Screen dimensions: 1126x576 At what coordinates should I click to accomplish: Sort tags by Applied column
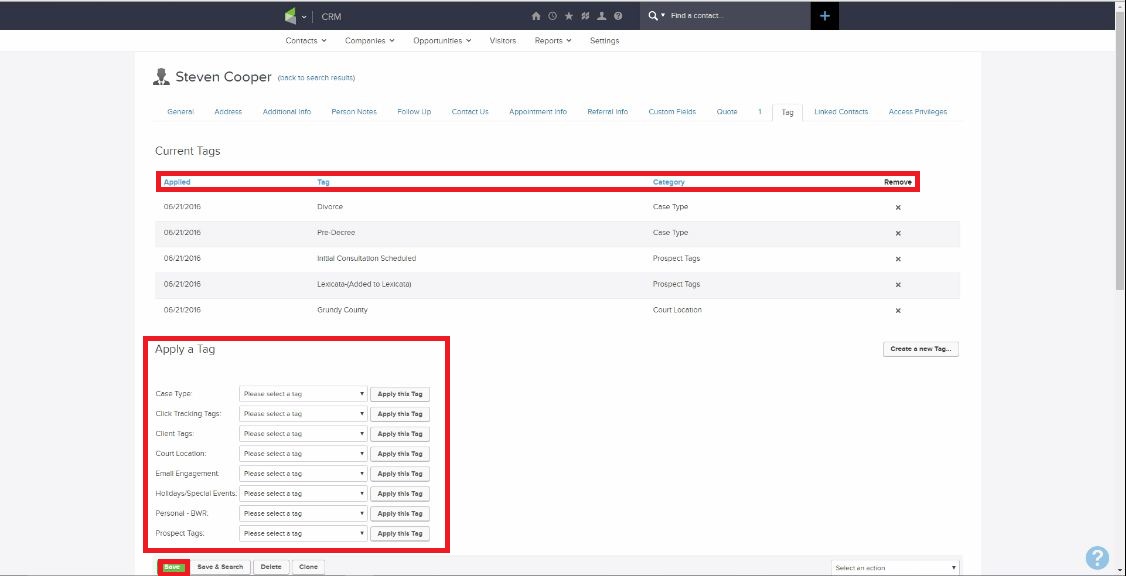[x=177, y=182]
